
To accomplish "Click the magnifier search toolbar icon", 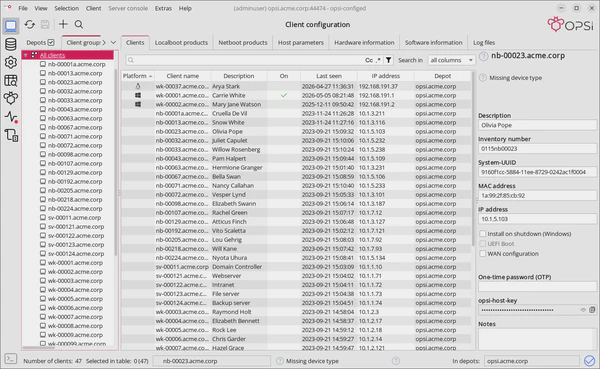I will (x=79, y=24).
